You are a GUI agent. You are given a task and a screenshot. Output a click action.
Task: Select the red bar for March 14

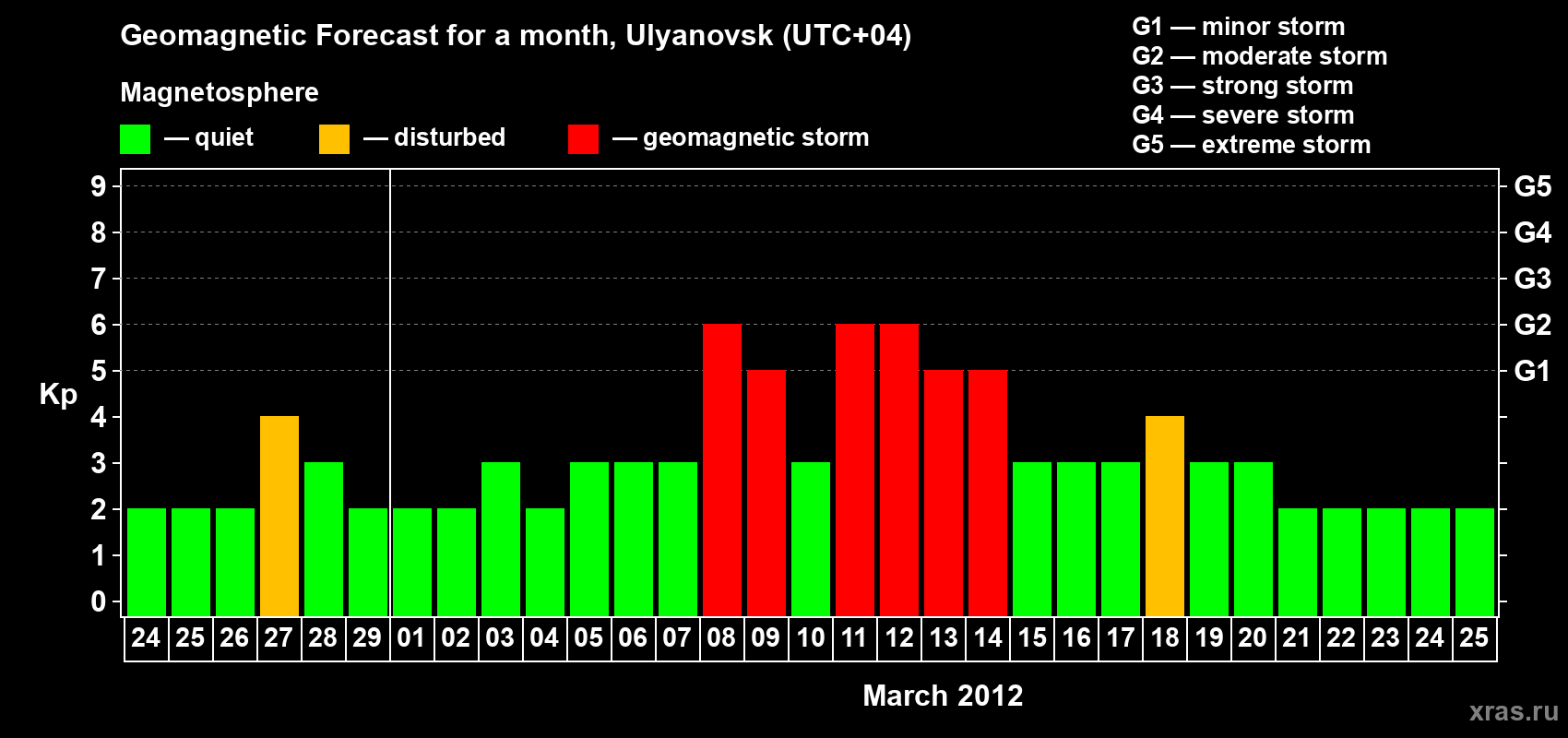point(988,493)
